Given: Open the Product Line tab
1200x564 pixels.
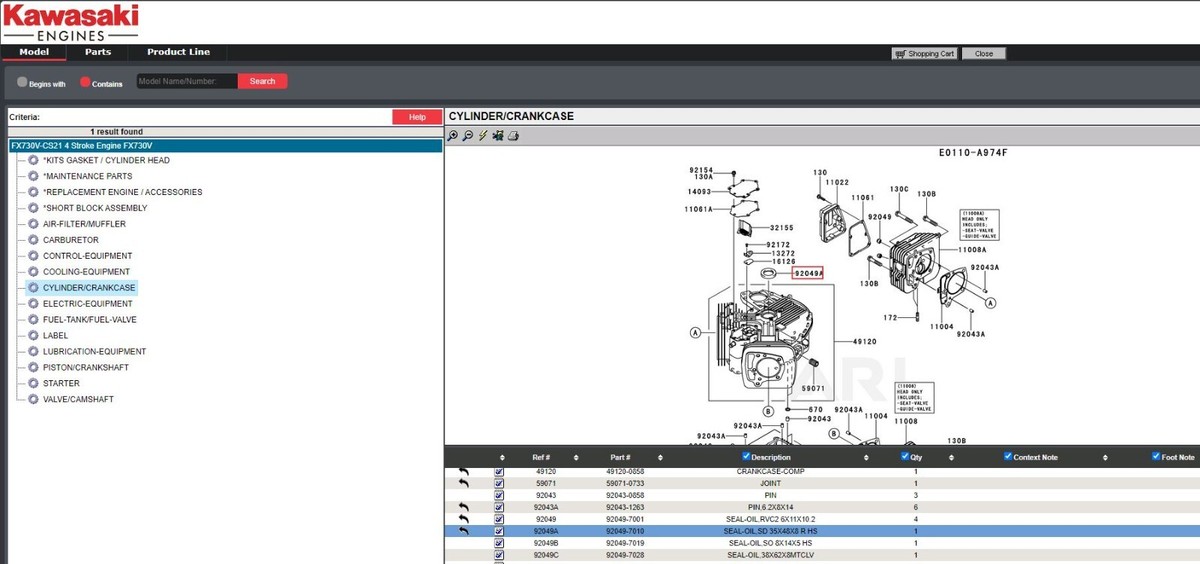Looking at the screenshot, I should (179, 52).
